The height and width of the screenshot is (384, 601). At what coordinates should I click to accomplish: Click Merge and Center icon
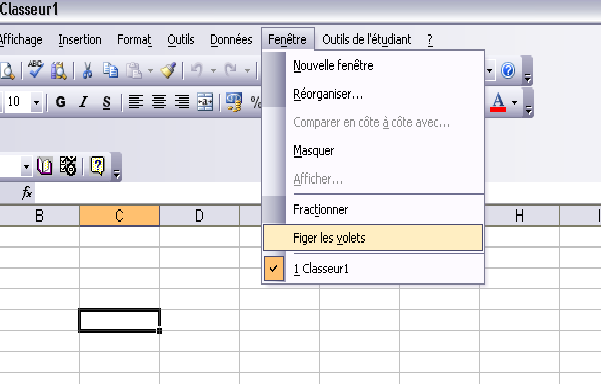(x=205, y=102)
